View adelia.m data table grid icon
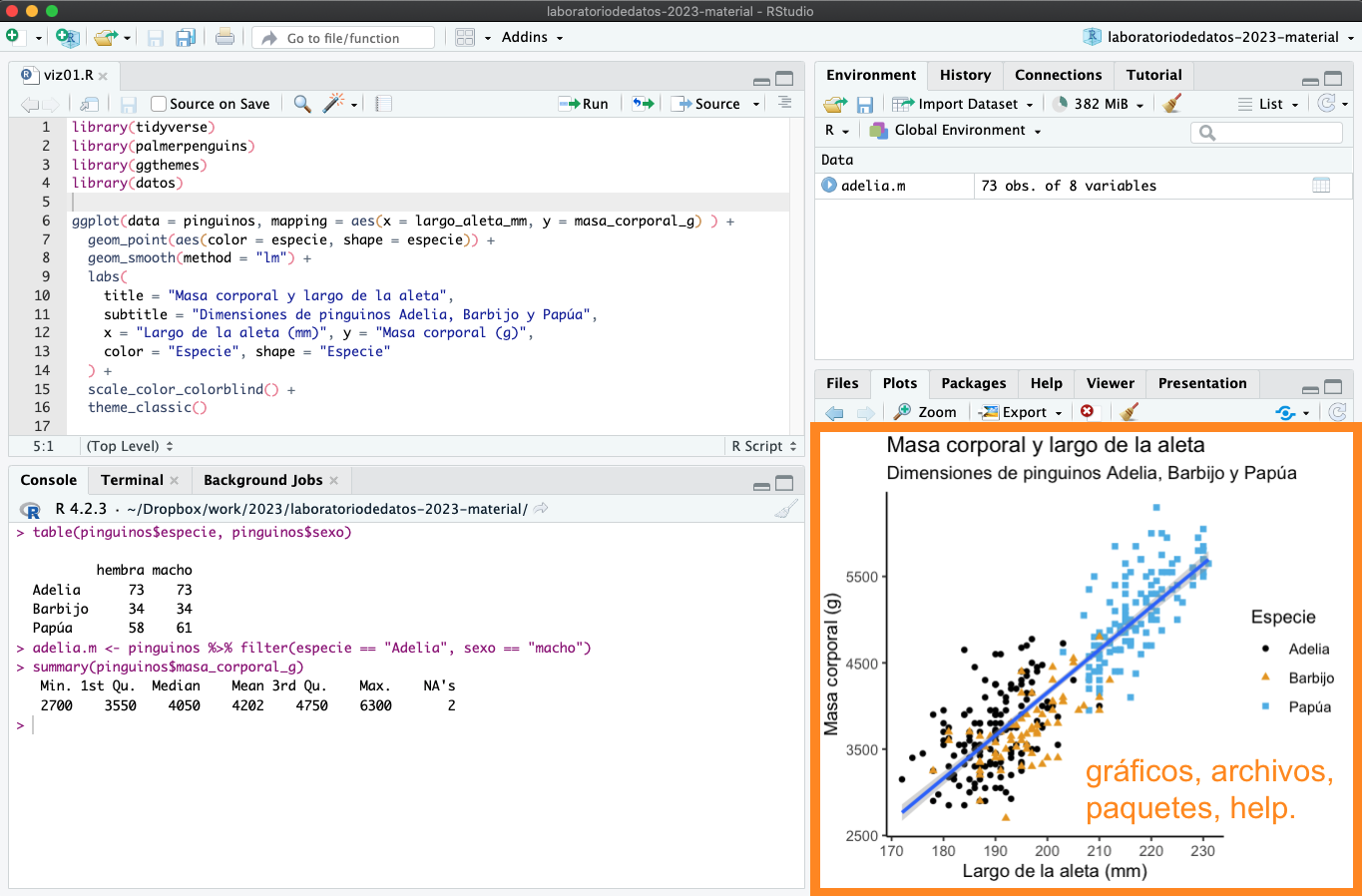This screenshot has width=1362, height=896. (x=1321, y=186)
